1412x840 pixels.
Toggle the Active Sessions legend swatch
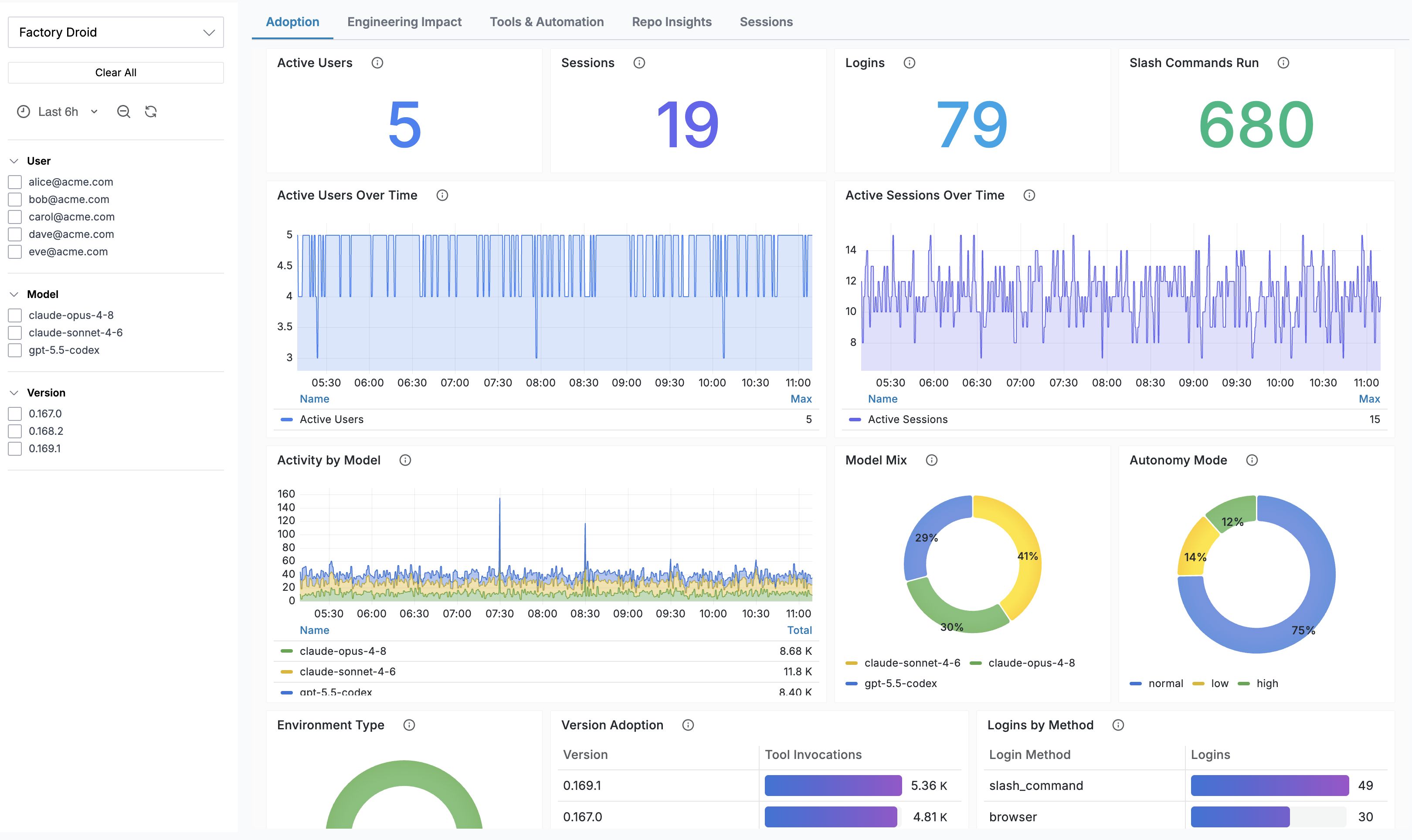855,420
